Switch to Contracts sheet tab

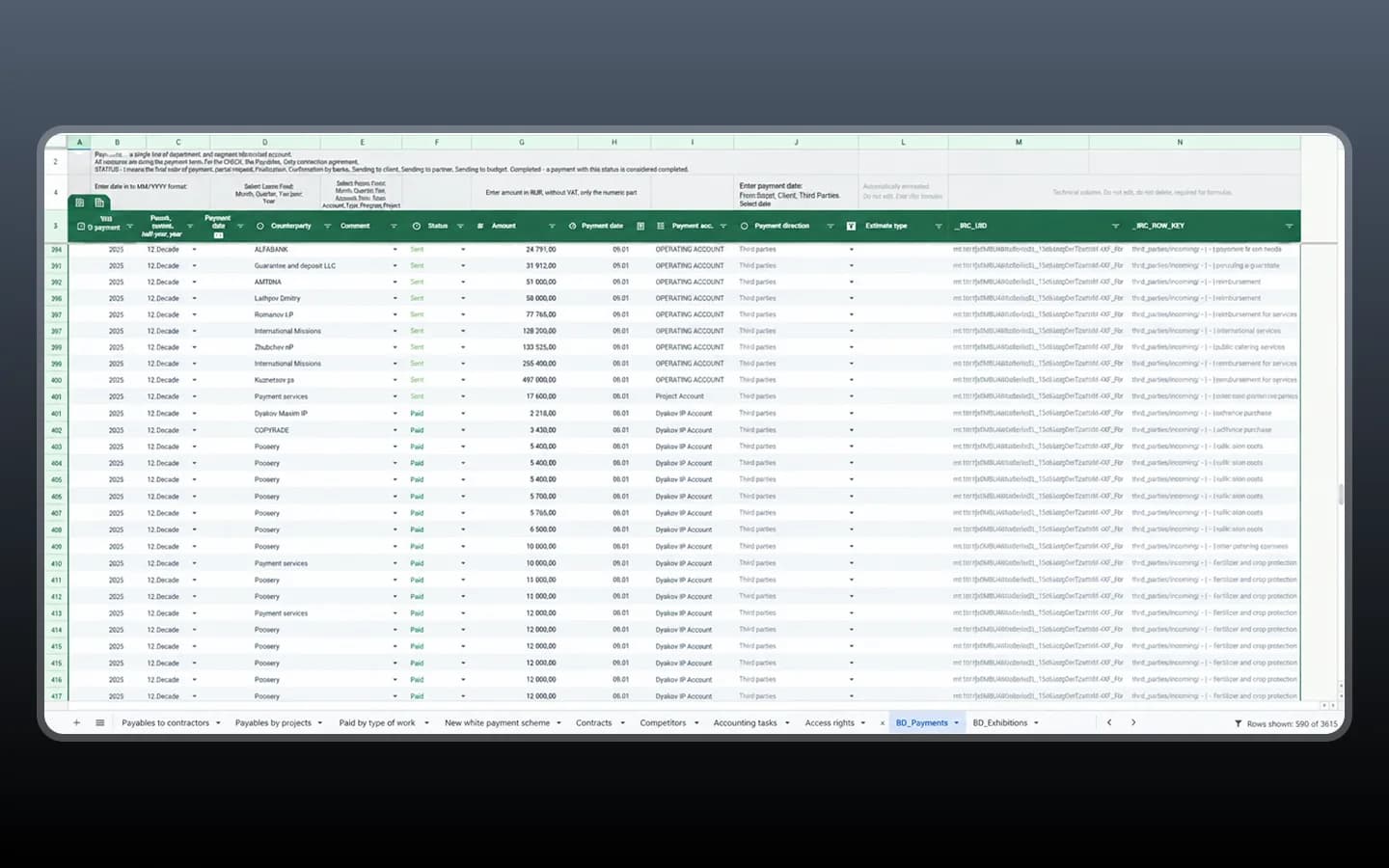(593, 722)
